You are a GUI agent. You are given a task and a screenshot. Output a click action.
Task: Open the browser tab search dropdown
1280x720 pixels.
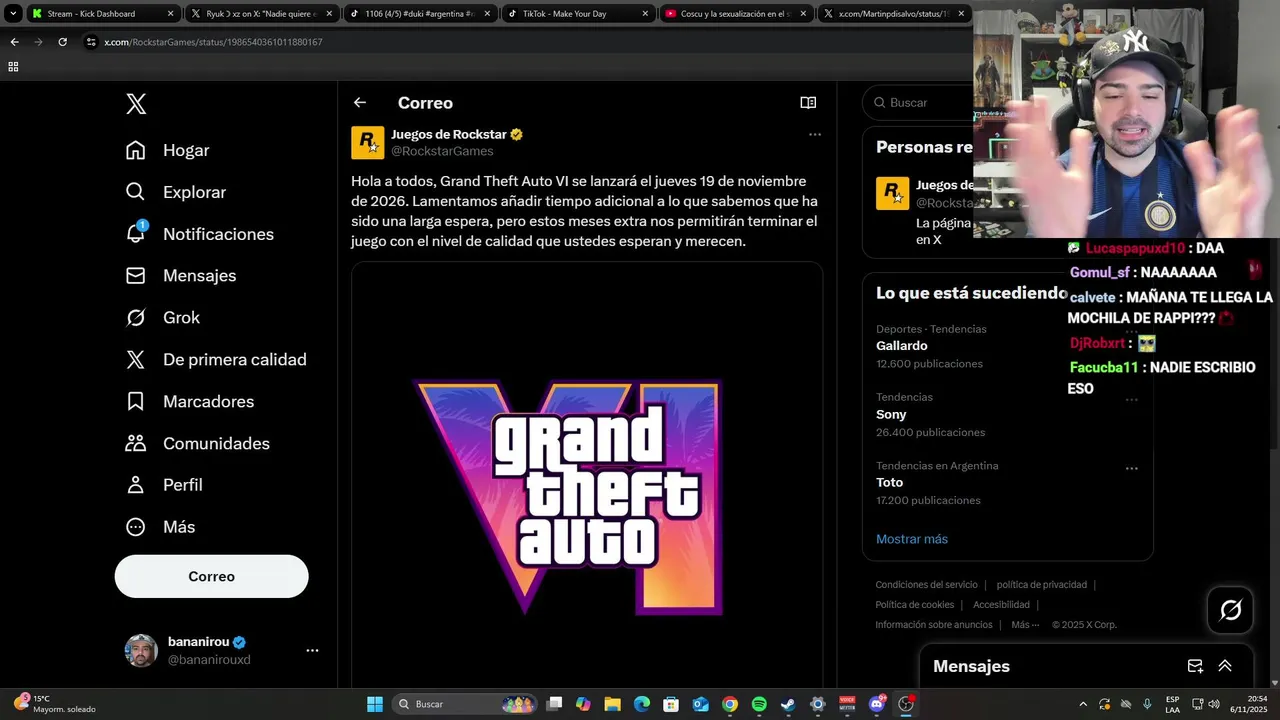coord(13,14)
